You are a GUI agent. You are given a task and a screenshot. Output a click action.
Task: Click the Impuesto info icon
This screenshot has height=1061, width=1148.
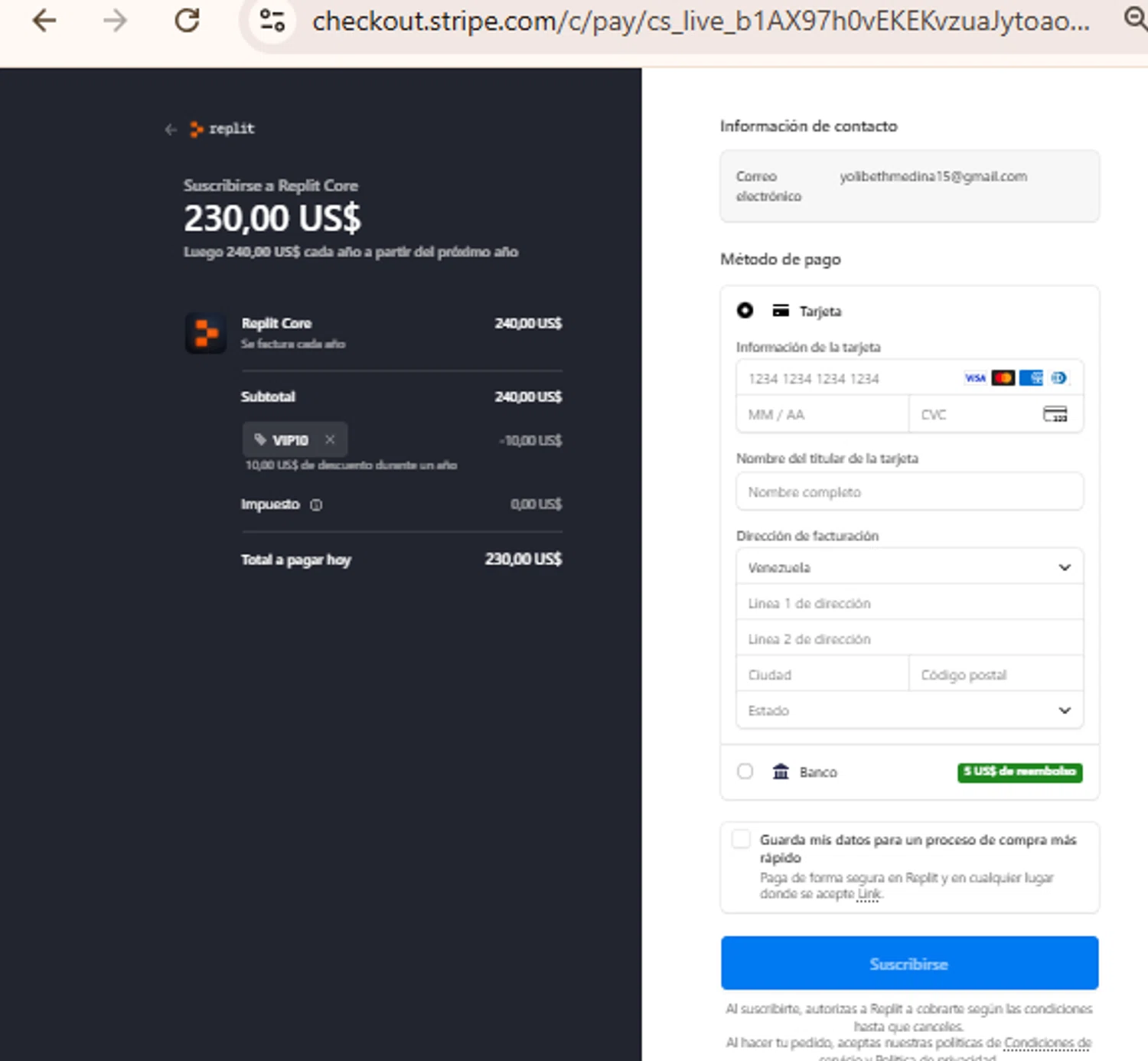pyautogui.click(x=316, y=505)
